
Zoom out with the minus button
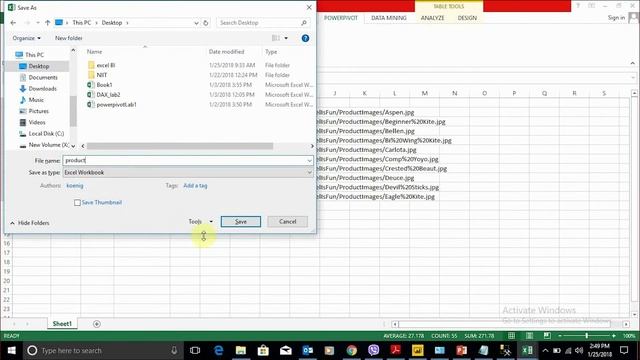coord(560,336)
